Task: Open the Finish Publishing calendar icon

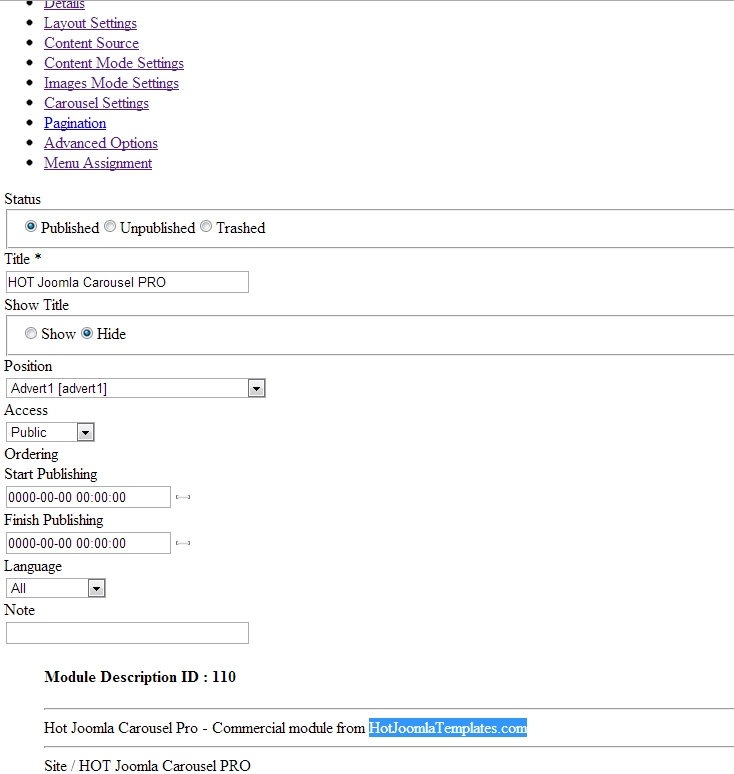Action: (x=183, y=543)
